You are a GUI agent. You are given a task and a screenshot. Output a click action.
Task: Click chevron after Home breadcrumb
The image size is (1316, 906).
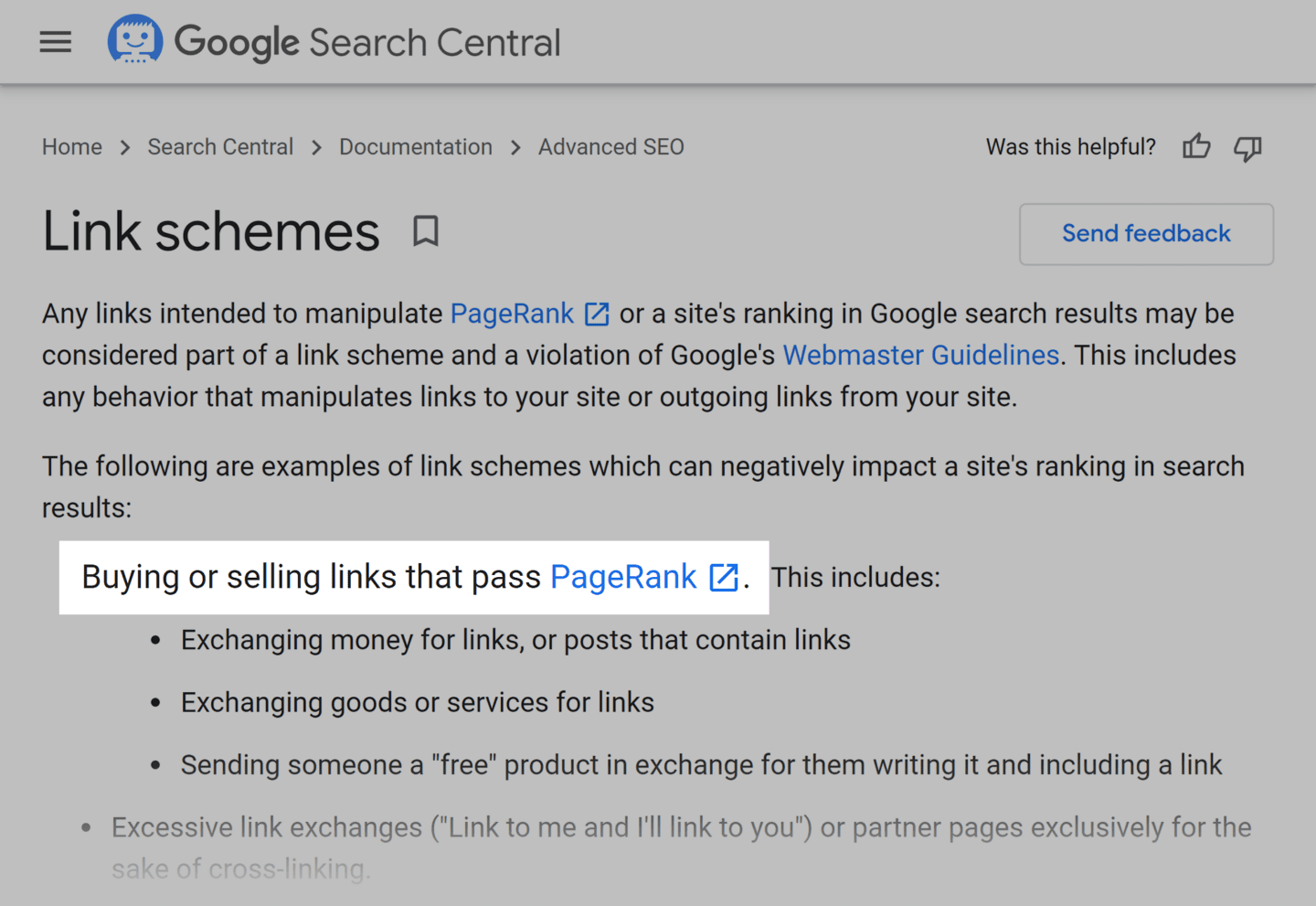click(x=124, y=147)
